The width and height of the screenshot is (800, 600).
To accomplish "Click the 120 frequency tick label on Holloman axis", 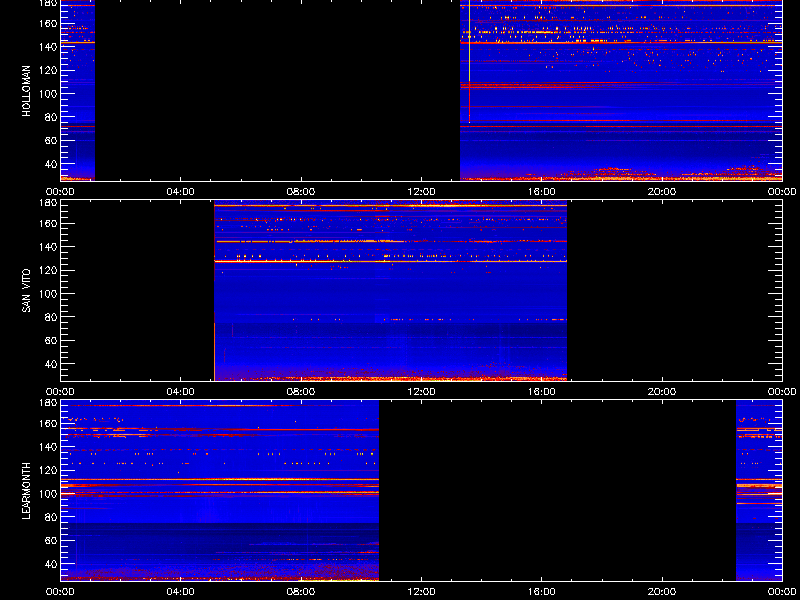I will coord(49,70).
